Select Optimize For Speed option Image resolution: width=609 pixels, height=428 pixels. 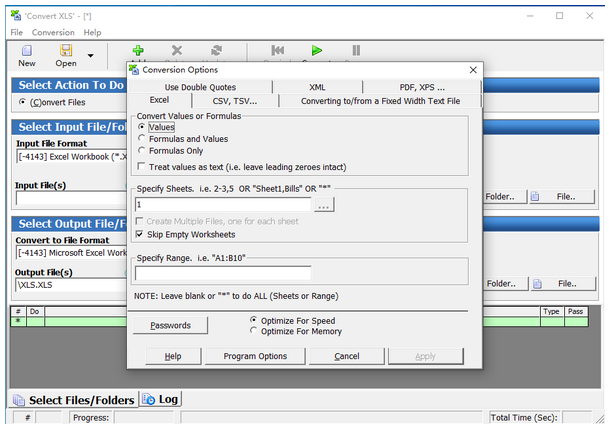click(x=254, y=320)
